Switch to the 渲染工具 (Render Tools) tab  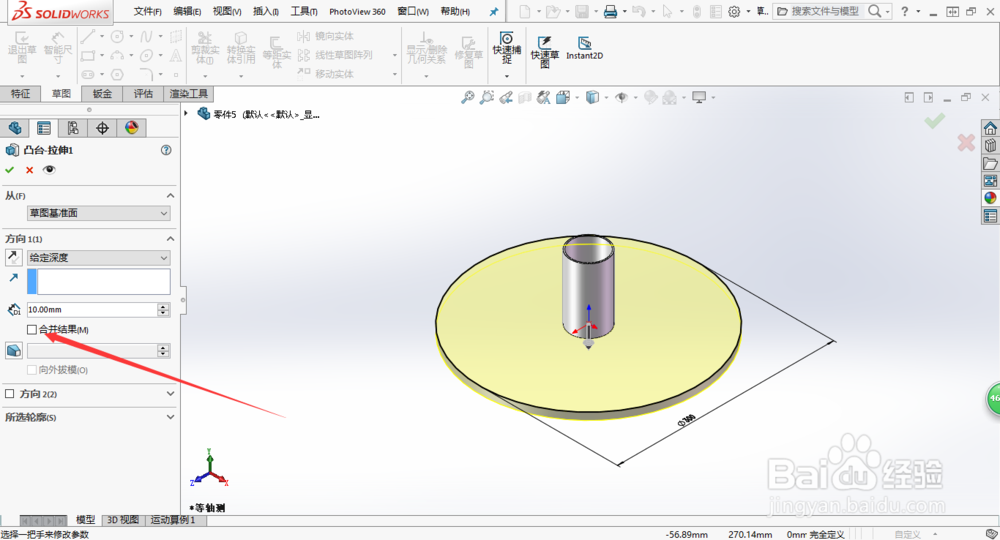(x=188, y=94)
